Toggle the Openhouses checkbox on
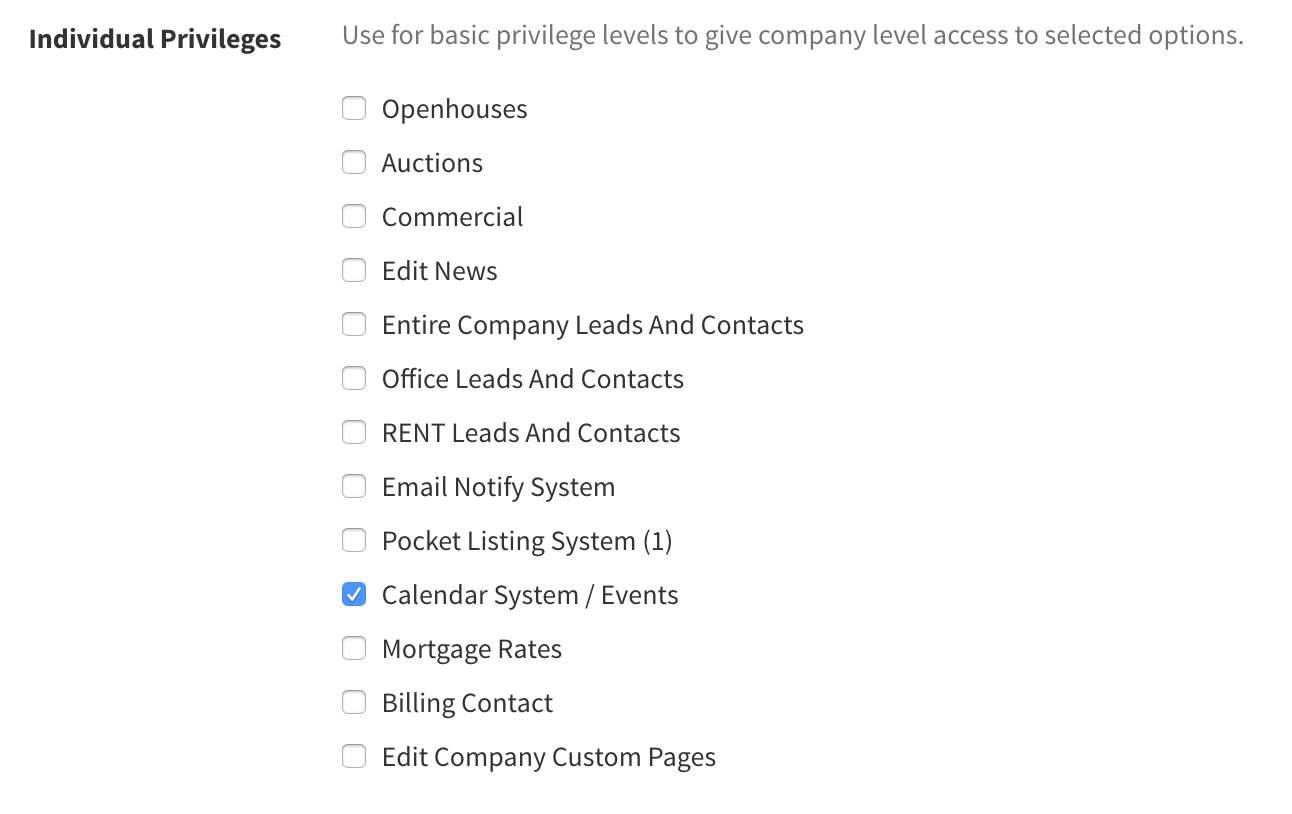The width and height of the screenshot is (1292, 814). (x=354, y=108)
